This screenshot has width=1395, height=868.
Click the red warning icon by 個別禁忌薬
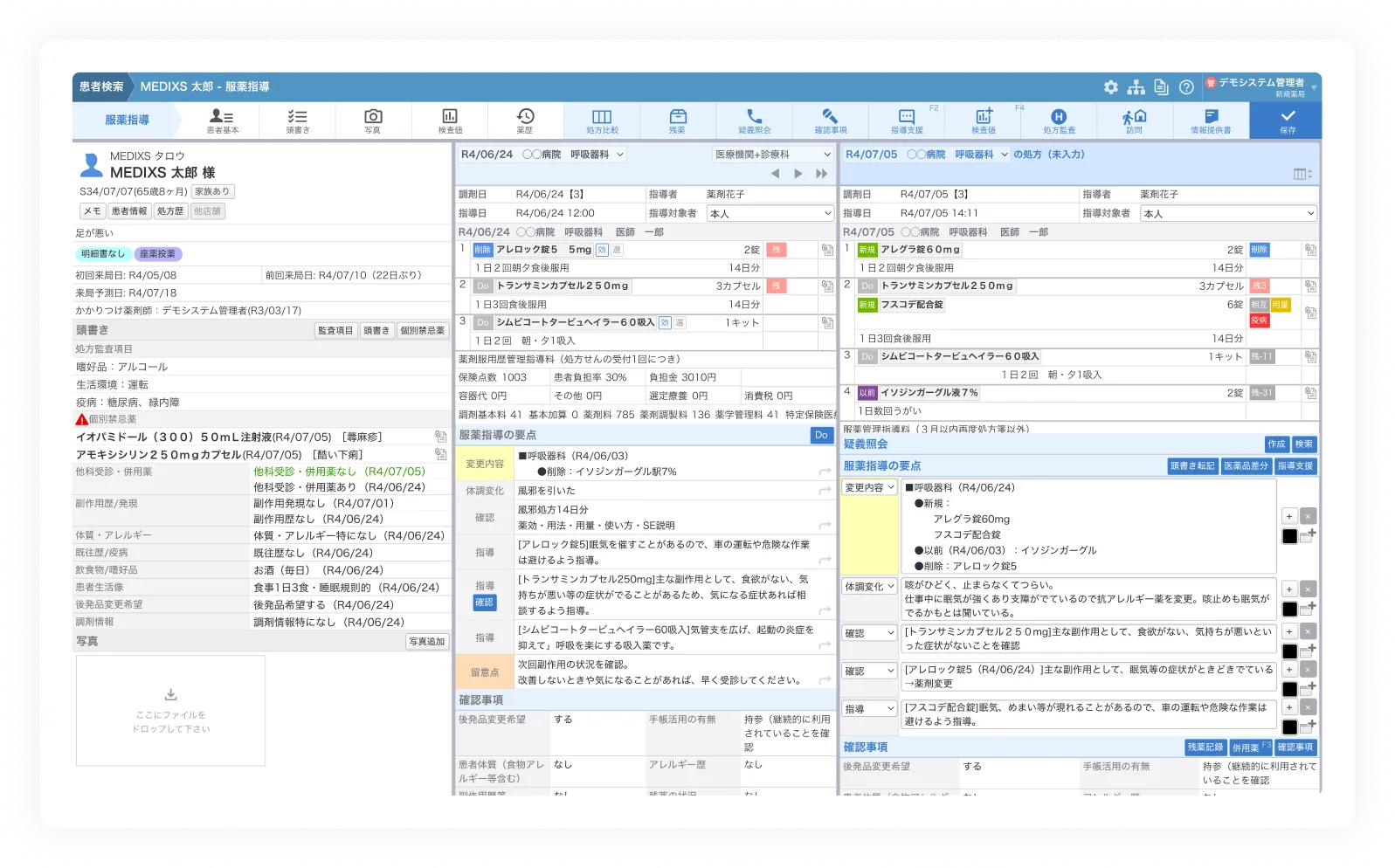81,419
